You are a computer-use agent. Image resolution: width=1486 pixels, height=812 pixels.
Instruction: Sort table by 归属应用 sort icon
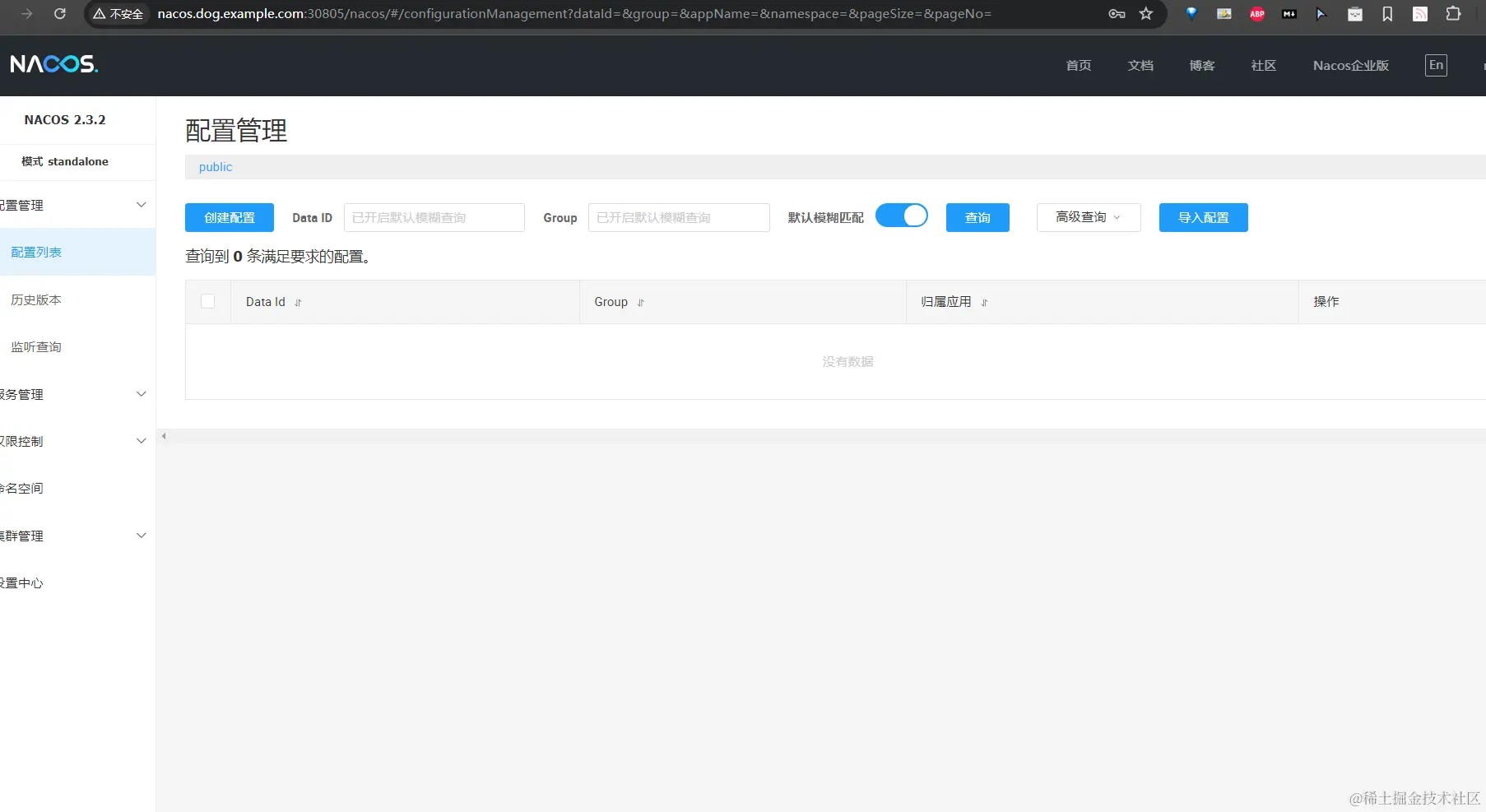click(984, 303)
